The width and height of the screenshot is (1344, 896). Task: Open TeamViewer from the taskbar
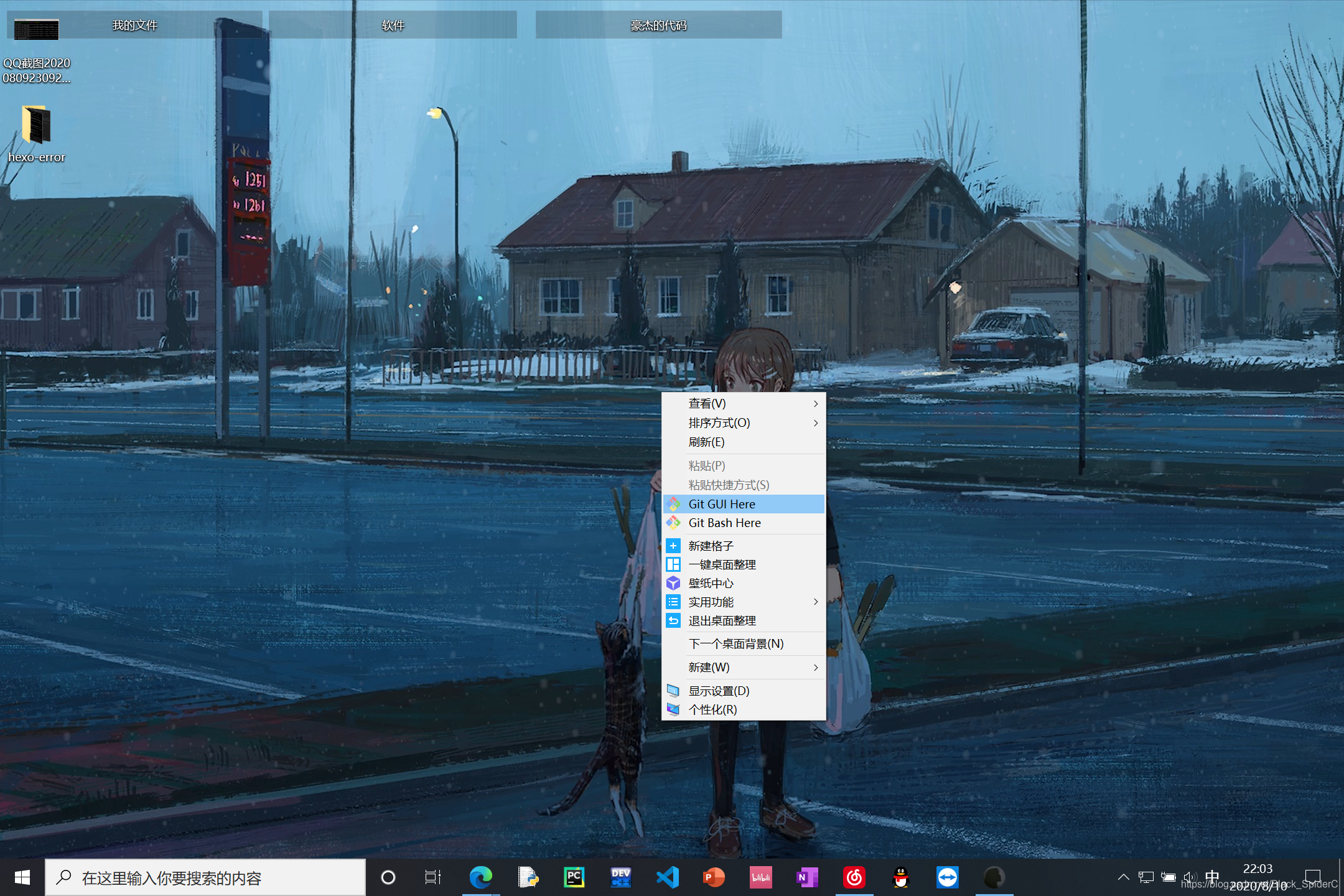(947, 877)
